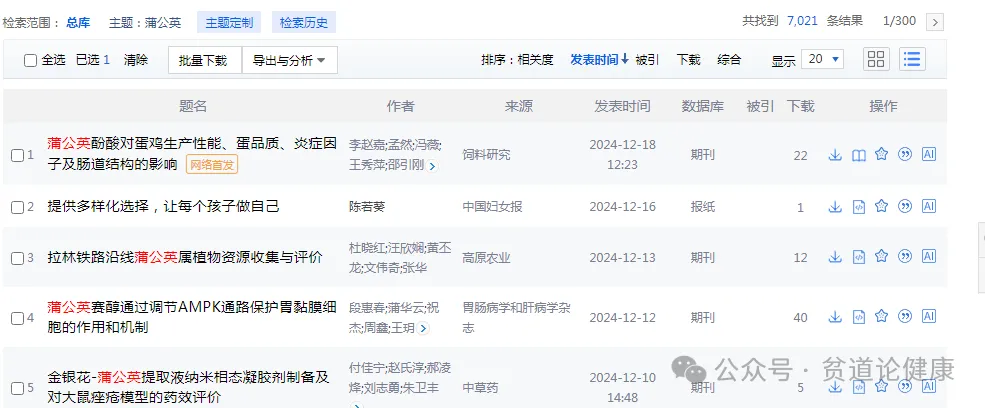
Task: Open source 高原农业
Action: (486, 258)
